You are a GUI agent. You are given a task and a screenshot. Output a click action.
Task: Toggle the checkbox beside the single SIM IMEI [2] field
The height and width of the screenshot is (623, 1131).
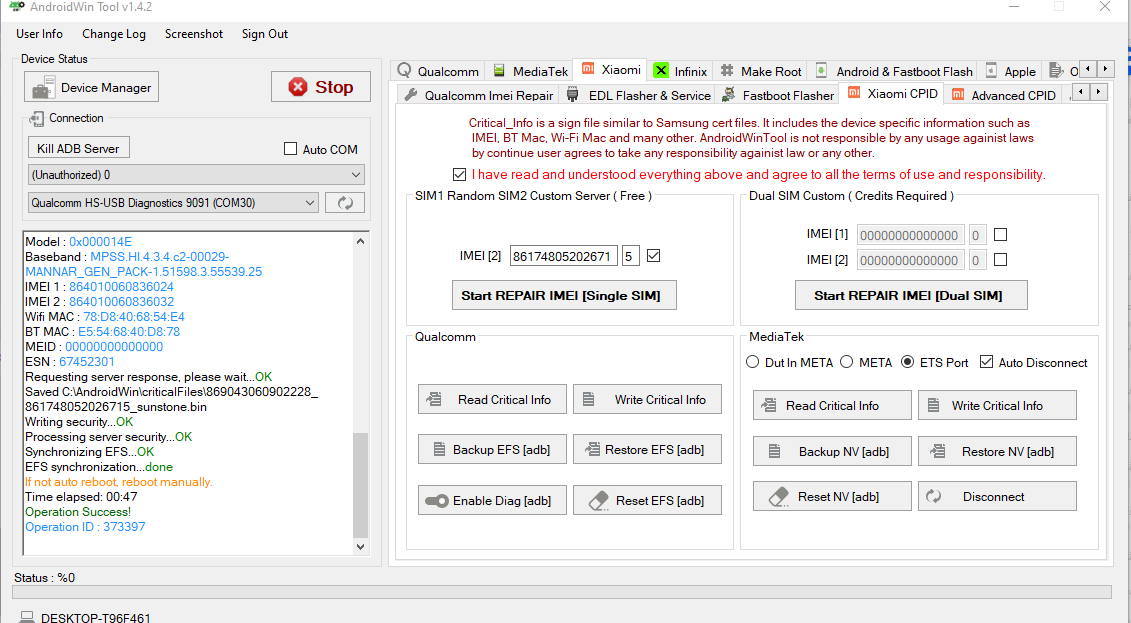653,255
